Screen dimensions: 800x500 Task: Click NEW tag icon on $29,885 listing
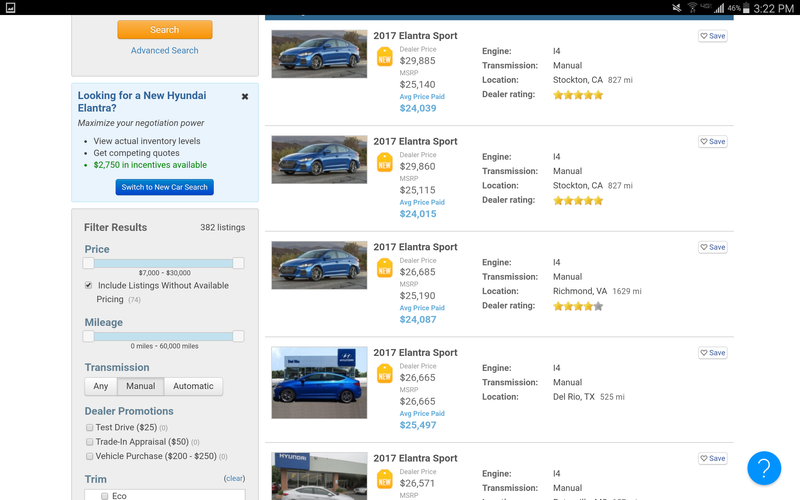pos(385,57)
